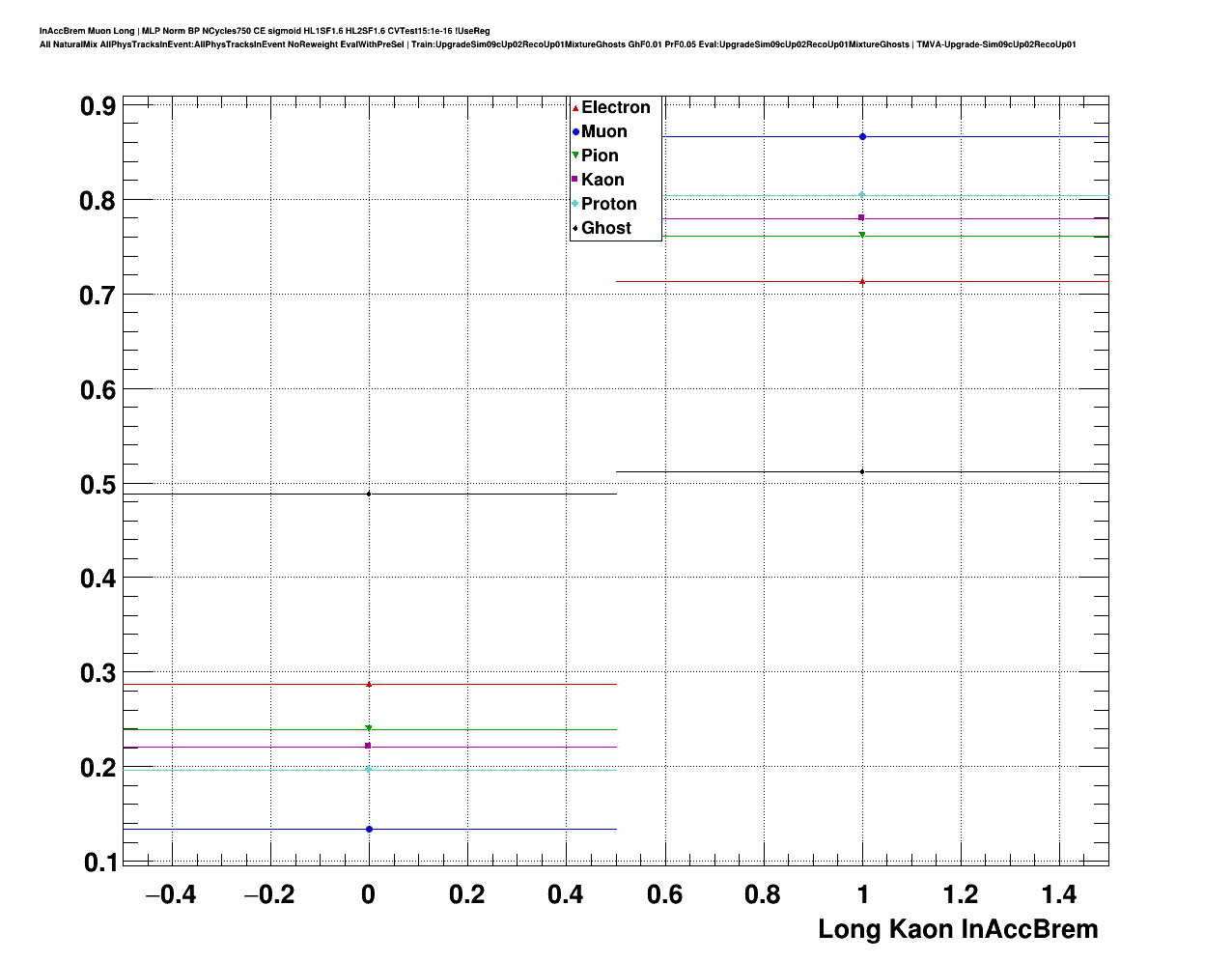
Task: Select the Proton data point at x=0
Action: (x=369, y=769)
